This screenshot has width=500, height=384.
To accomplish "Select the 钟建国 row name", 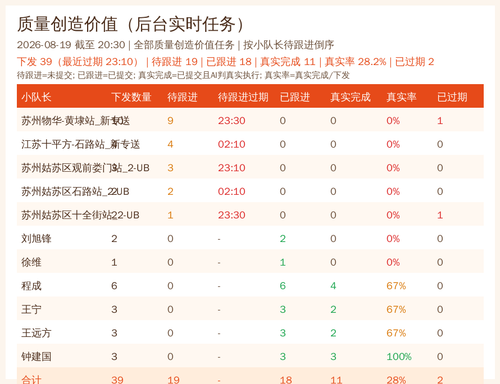I will tap(36, 357).
